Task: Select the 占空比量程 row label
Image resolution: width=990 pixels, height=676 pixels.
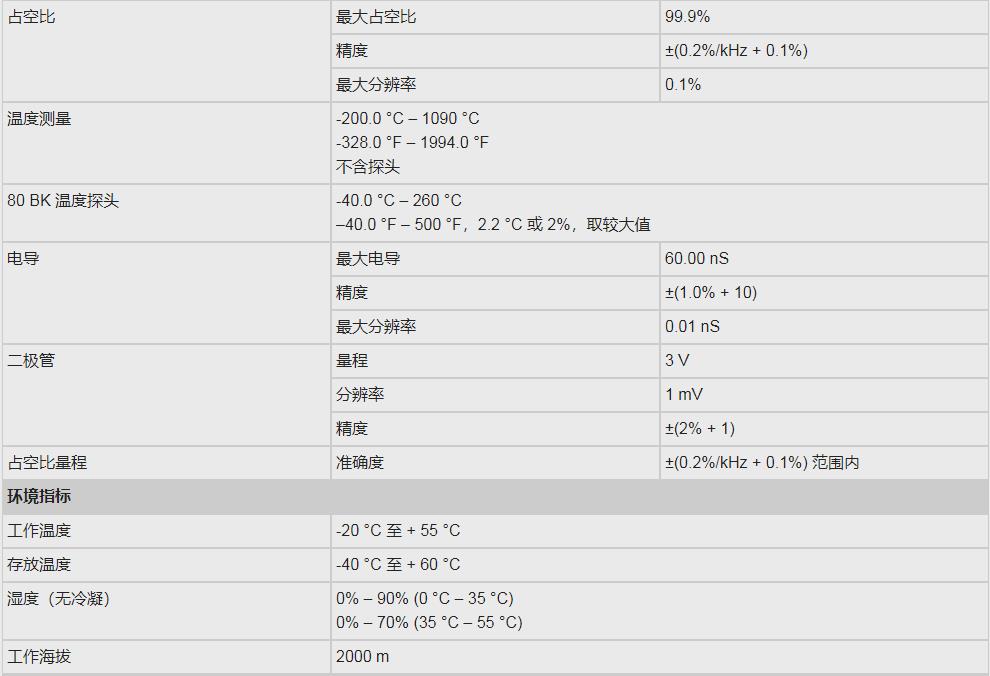Action: [x=47, y=463]
